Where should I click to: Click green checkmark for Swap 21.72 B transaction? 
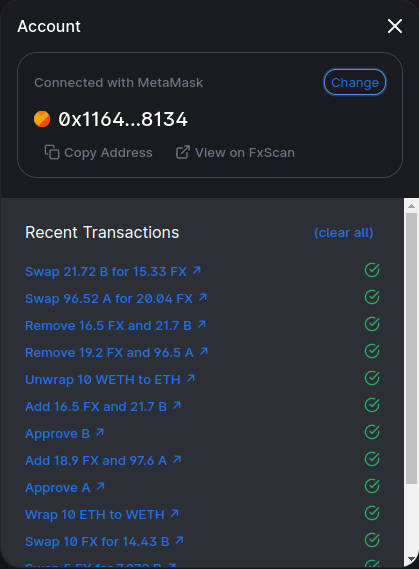tap(372, 270)
